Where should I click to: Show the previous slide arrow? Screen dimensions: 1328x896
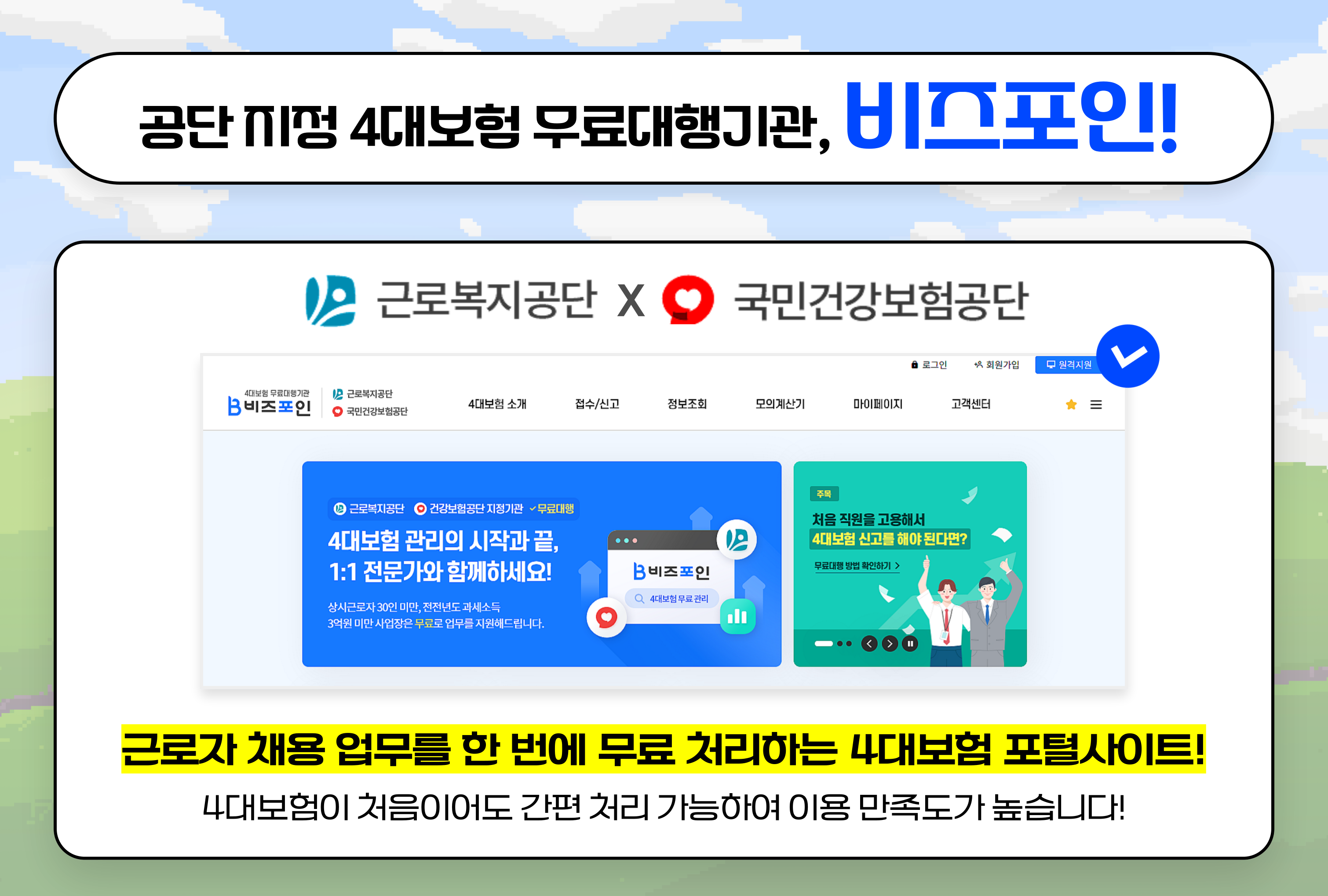coord(869,644)
